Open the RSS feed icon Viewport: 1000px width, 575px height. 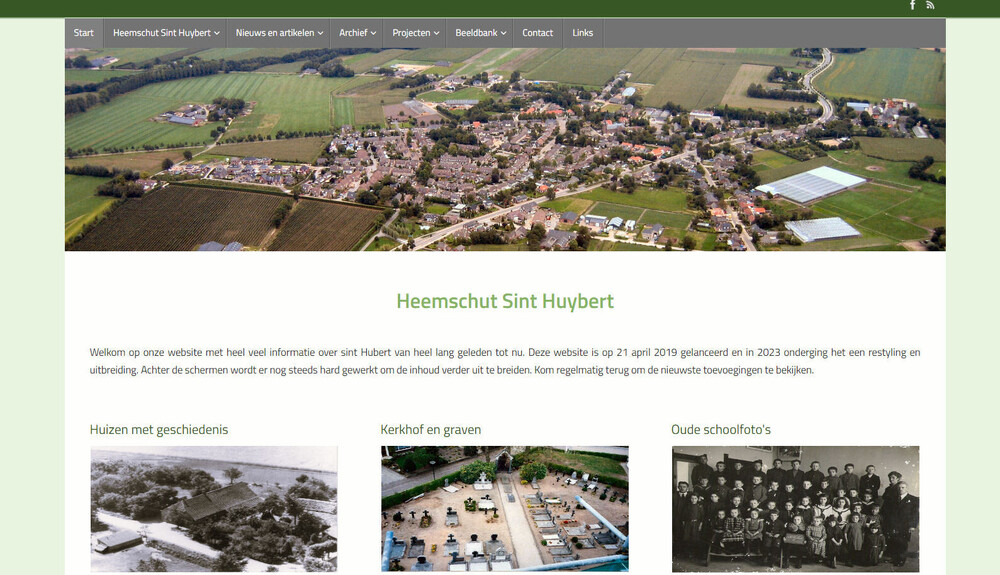click(x=930, y=5)
